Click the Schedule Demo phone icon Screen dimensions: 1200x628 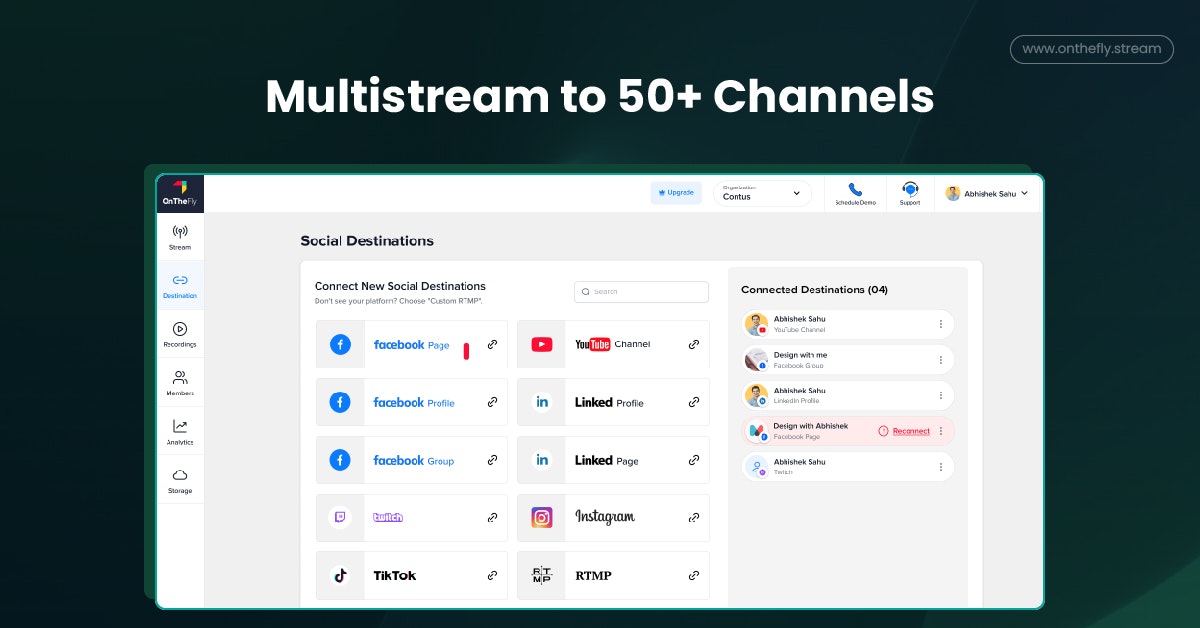click(x=855, y=189)
